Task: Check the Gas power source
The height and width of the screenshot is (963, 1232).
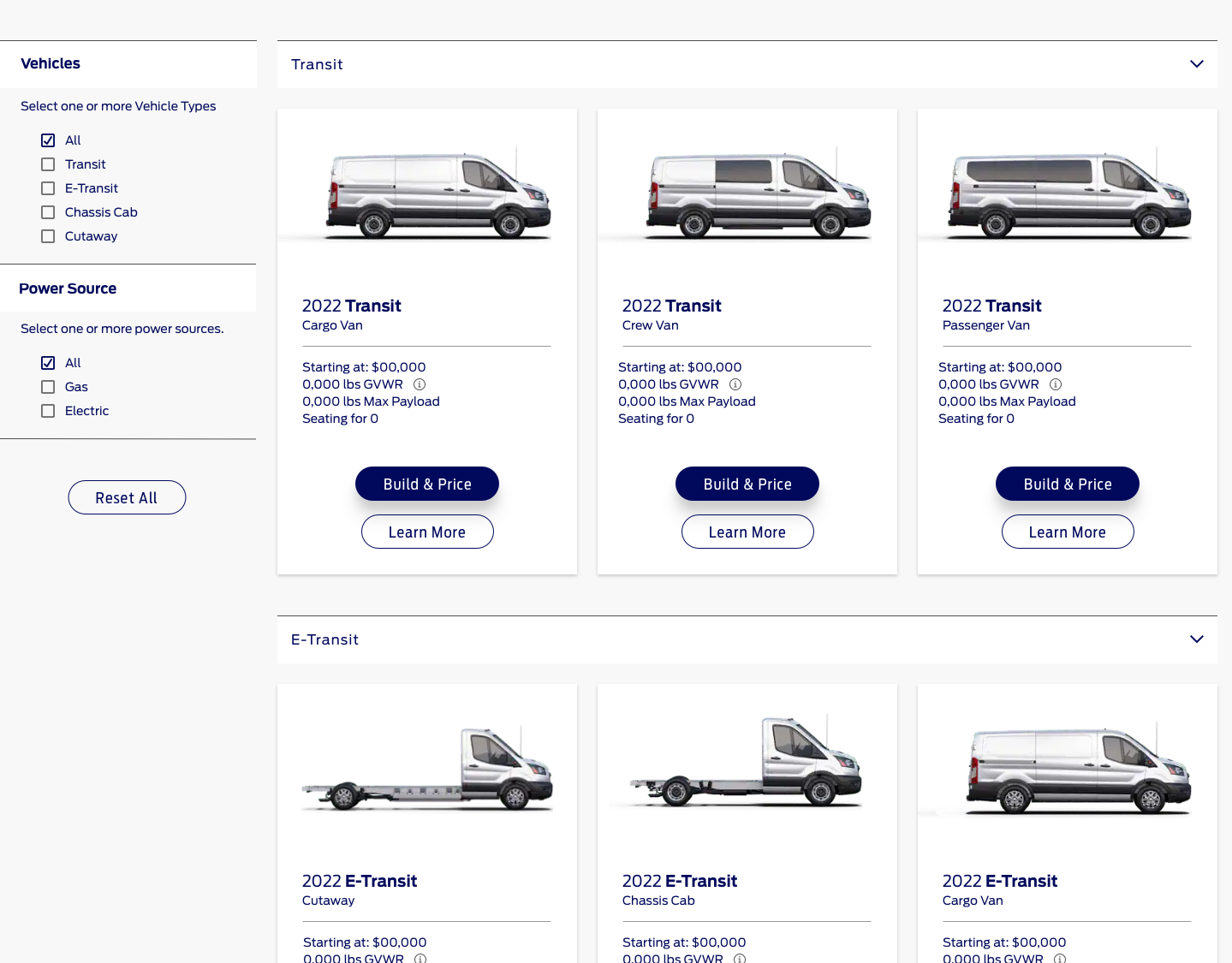Action: coord(48,387)
